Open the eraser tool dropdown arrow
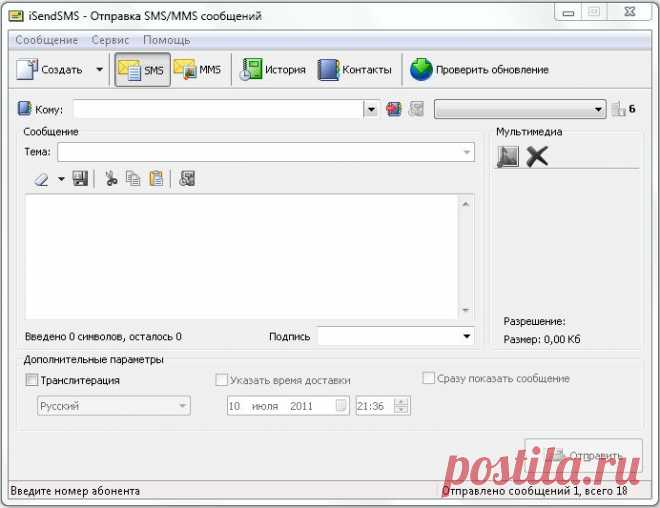Screen dimensions: 660x508 pos(61,179)
